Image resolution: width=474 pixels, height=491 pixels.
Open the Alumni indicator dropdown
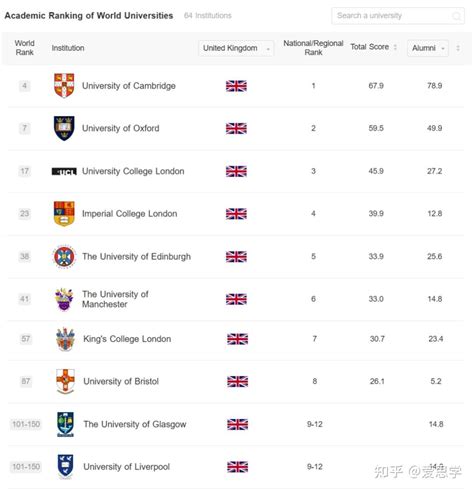(x=428, y=48)
